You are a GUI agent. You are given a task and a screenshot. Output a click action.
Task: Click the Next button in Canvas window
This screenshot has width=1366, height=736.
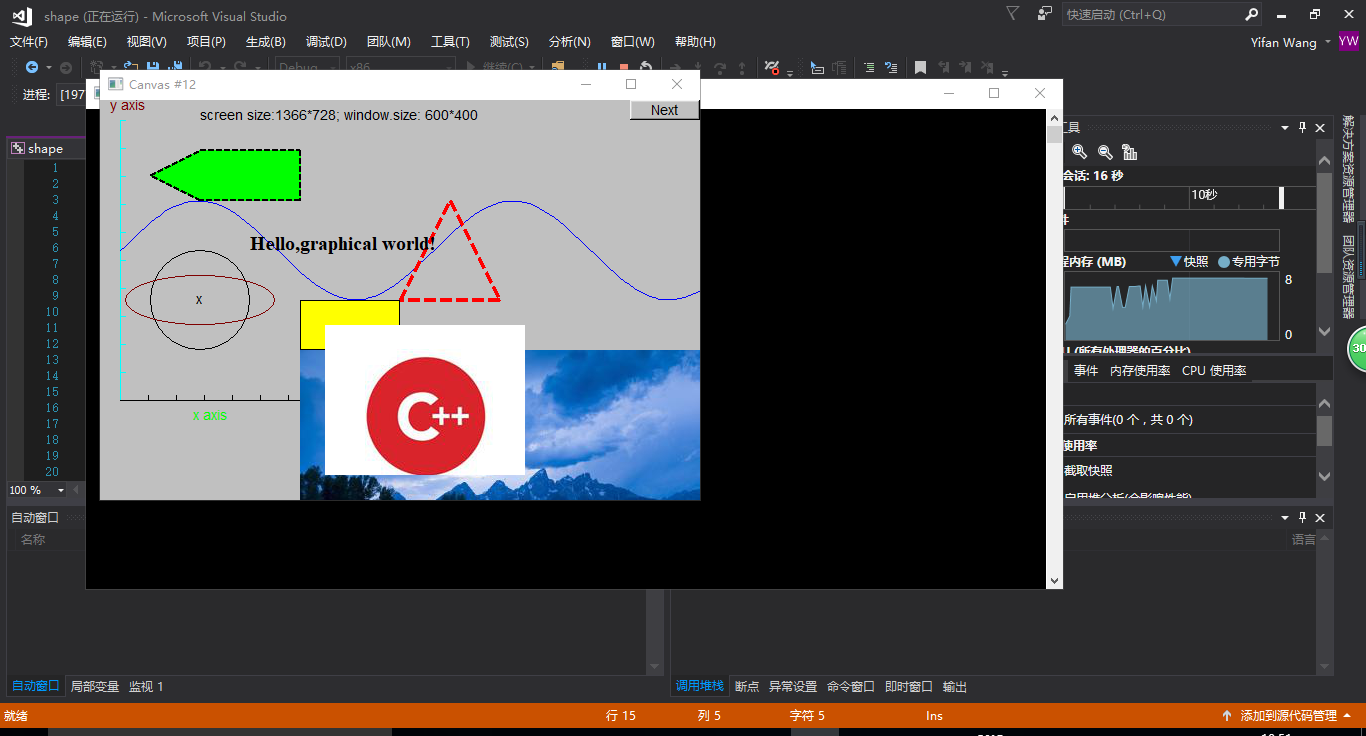coord(664,110)
